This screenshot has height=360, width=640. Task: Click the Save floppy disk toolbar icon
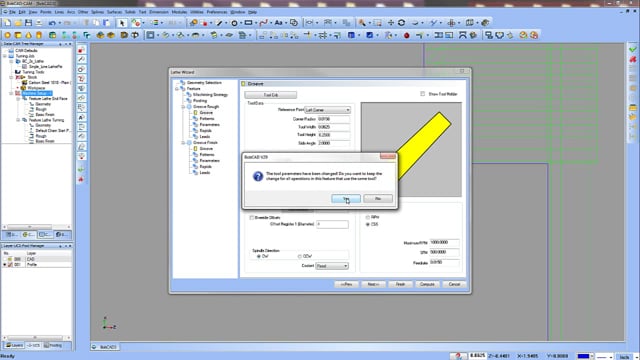pyautogui.click(x=28, y=23)
